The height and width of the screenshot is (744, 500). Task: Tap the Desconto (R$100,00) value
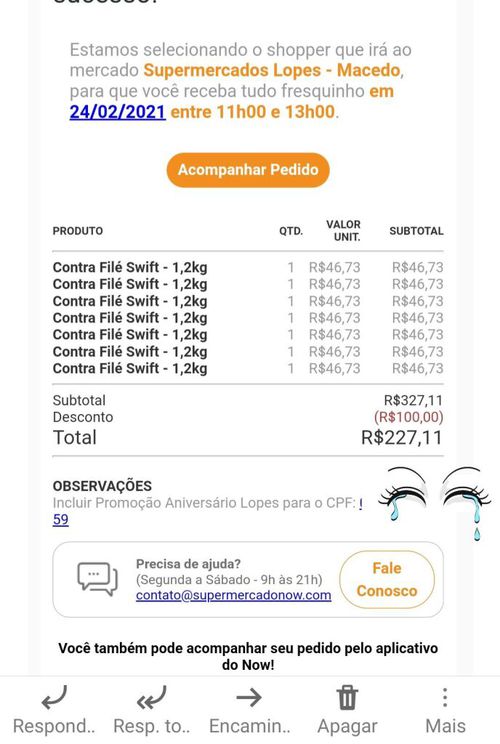coord(408,417)
